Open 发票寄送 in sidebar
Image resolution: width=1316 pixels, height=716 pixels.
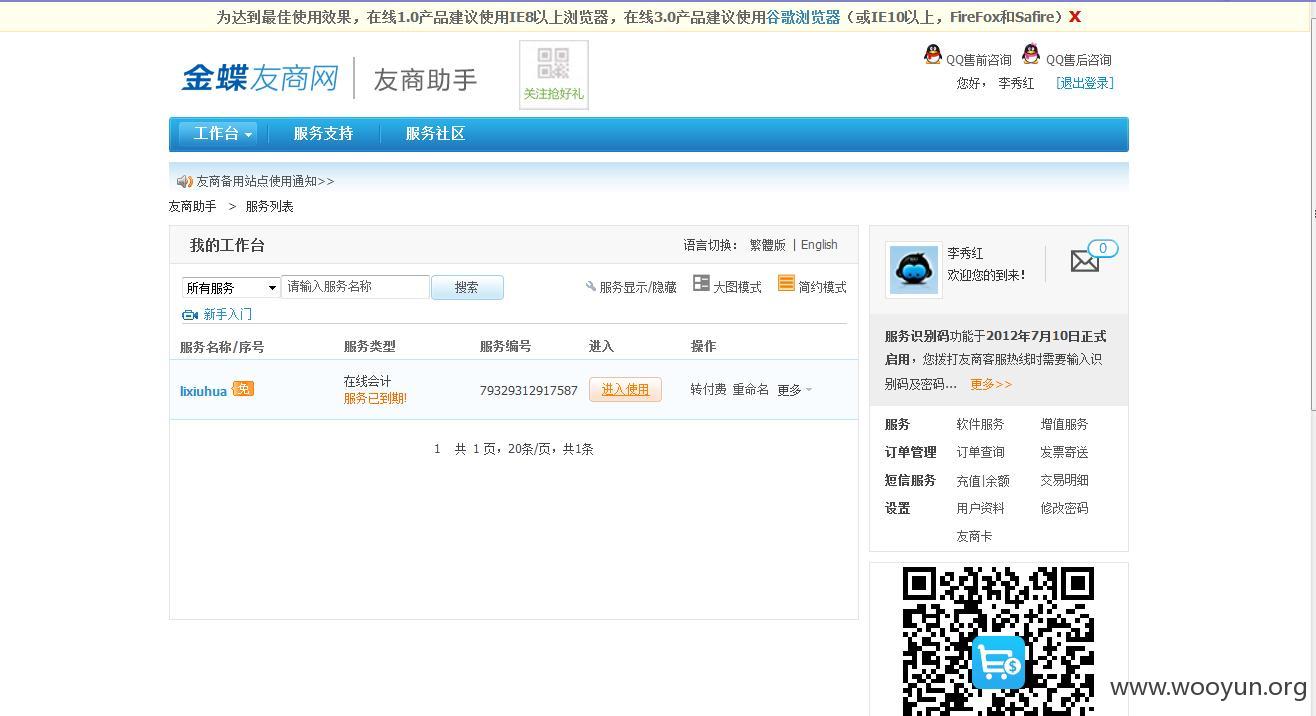pos(1064,452)
